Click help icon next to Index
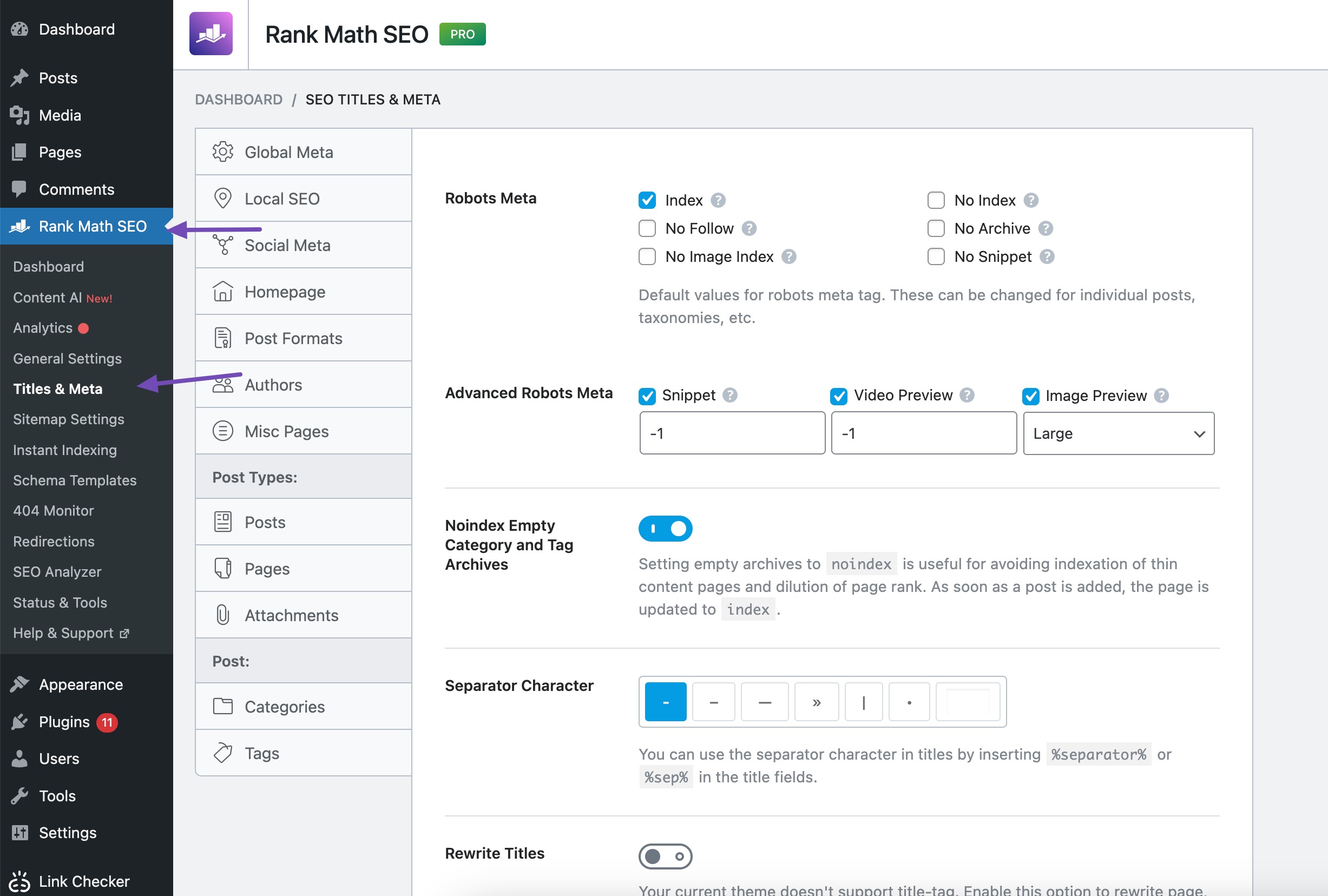This screenshot has width=1328, height=896. coord(718,200)
